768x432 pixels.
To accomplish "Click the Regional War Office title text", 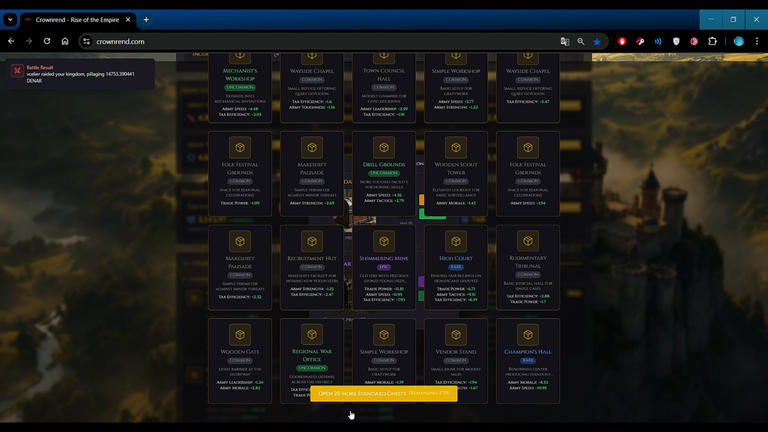I will pos(312,356).
